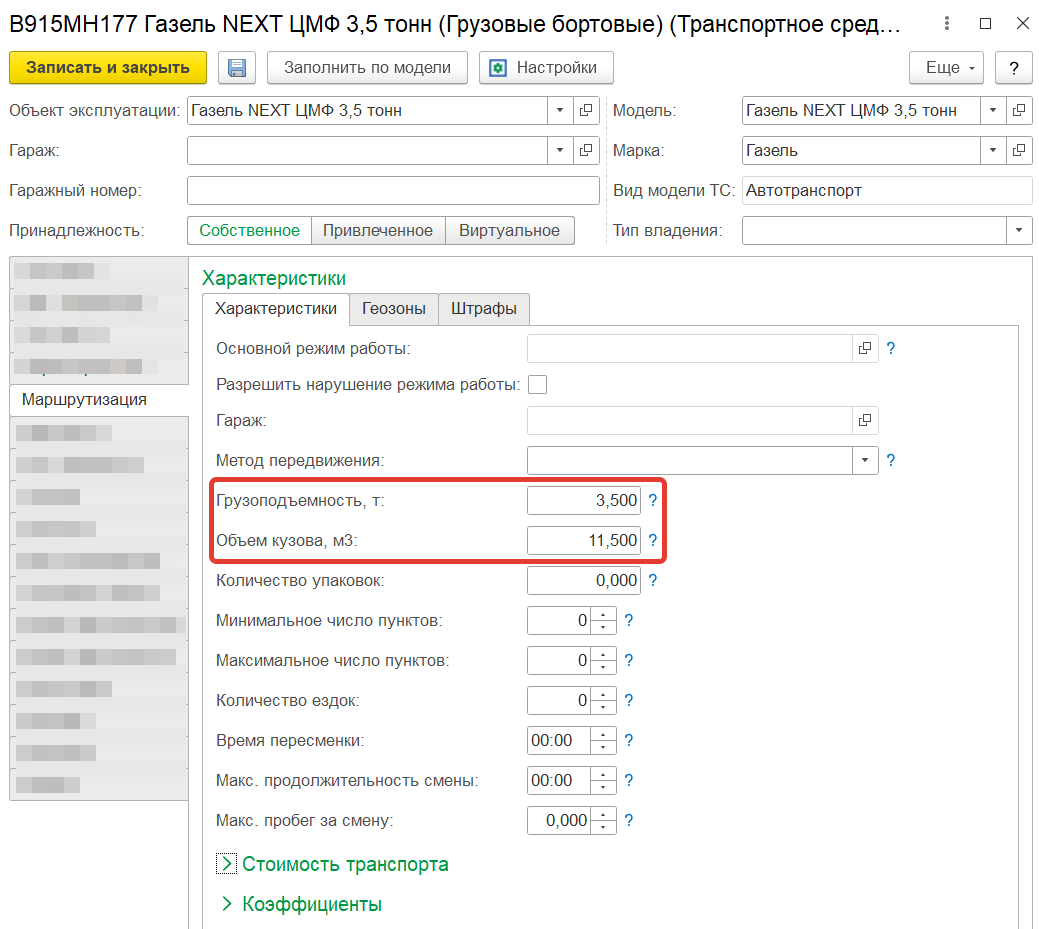This screenshot has width=1039, height=929.
Task: Increase Максимальное число пунктов value
Action: (603, 655)
